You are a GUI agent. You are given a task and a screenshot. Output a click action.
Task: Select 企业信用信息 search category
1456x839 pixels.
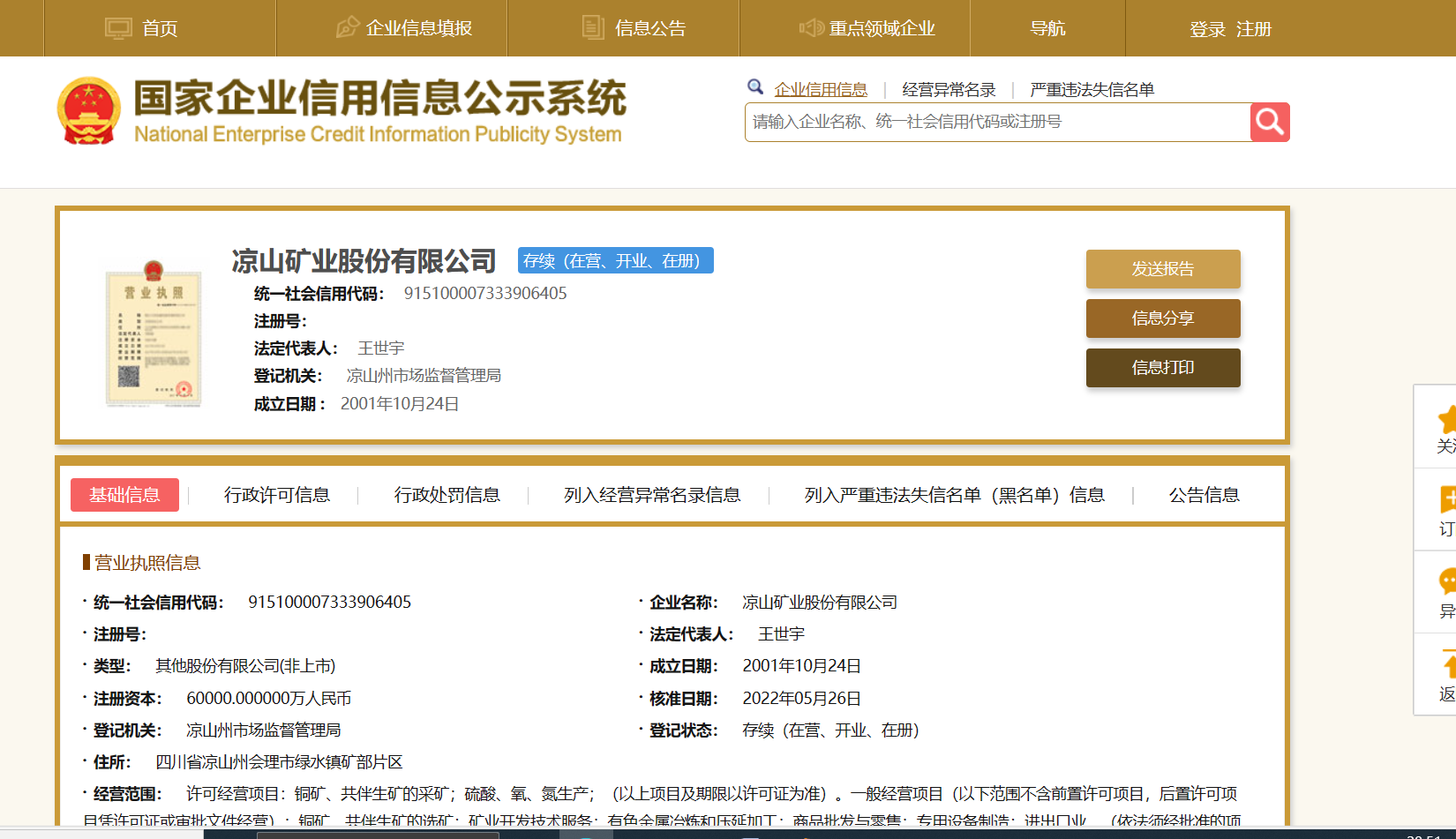(x=821, y=89)
